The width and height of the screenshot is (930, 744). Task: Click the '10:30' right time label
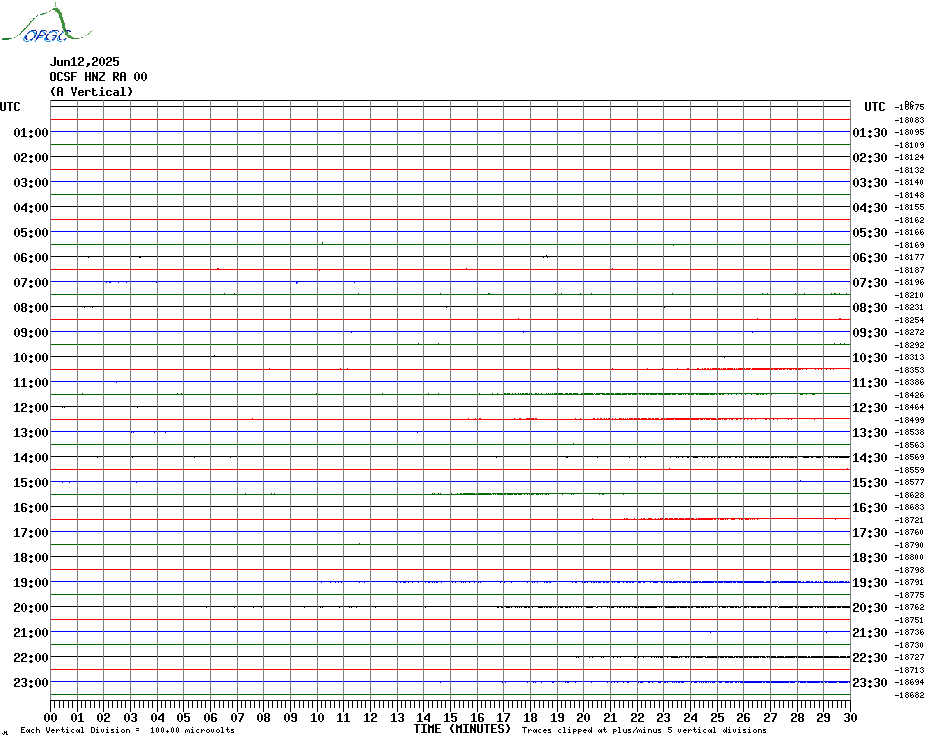coord(870,358)
